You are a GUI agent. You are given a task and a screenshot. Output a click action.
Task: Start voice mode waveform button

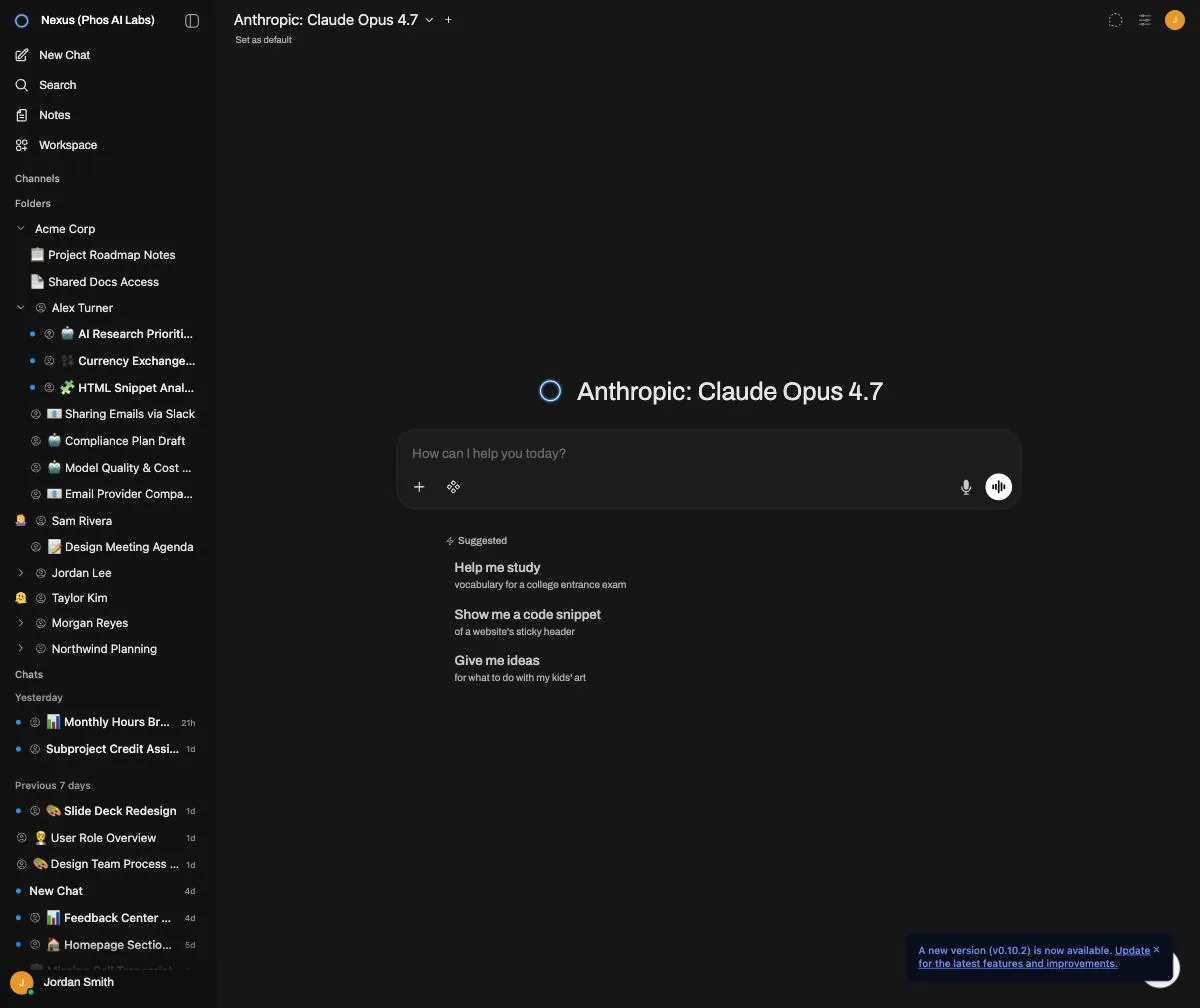click(998, 487)
